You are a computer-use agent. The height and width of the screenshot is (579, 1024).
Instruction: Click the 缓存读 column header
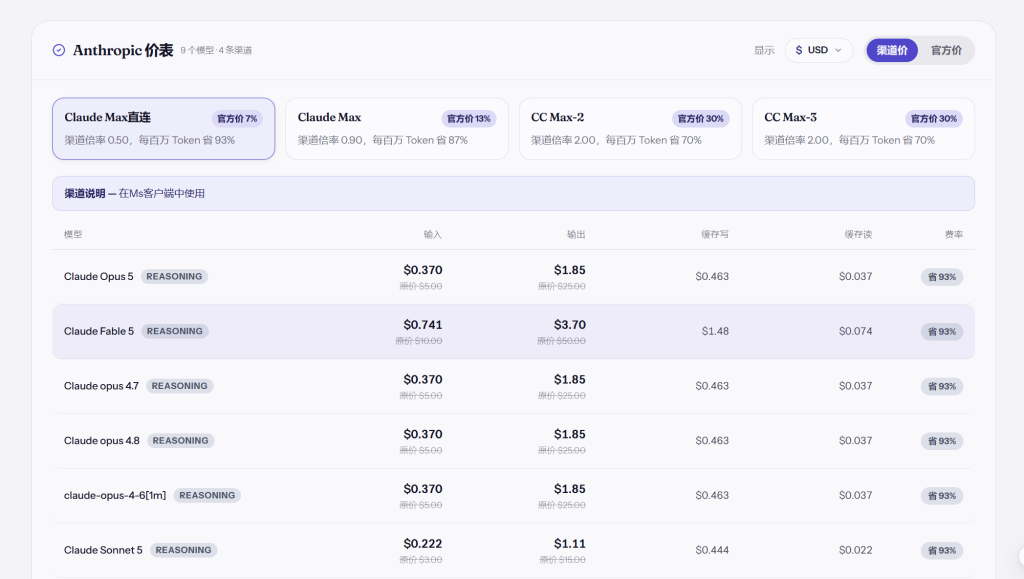[858, 234]
